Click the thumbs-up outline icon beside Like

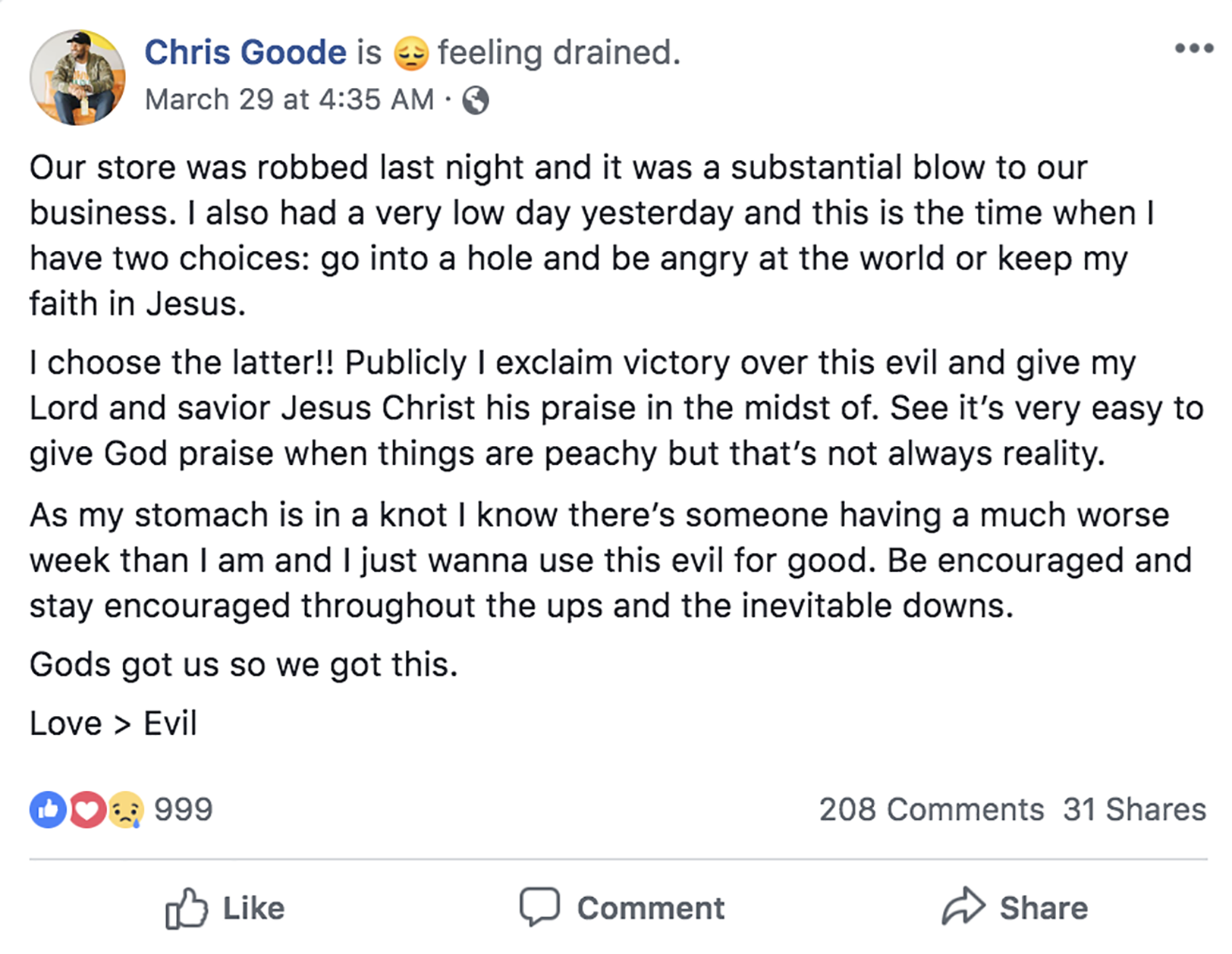pos(187,908)
